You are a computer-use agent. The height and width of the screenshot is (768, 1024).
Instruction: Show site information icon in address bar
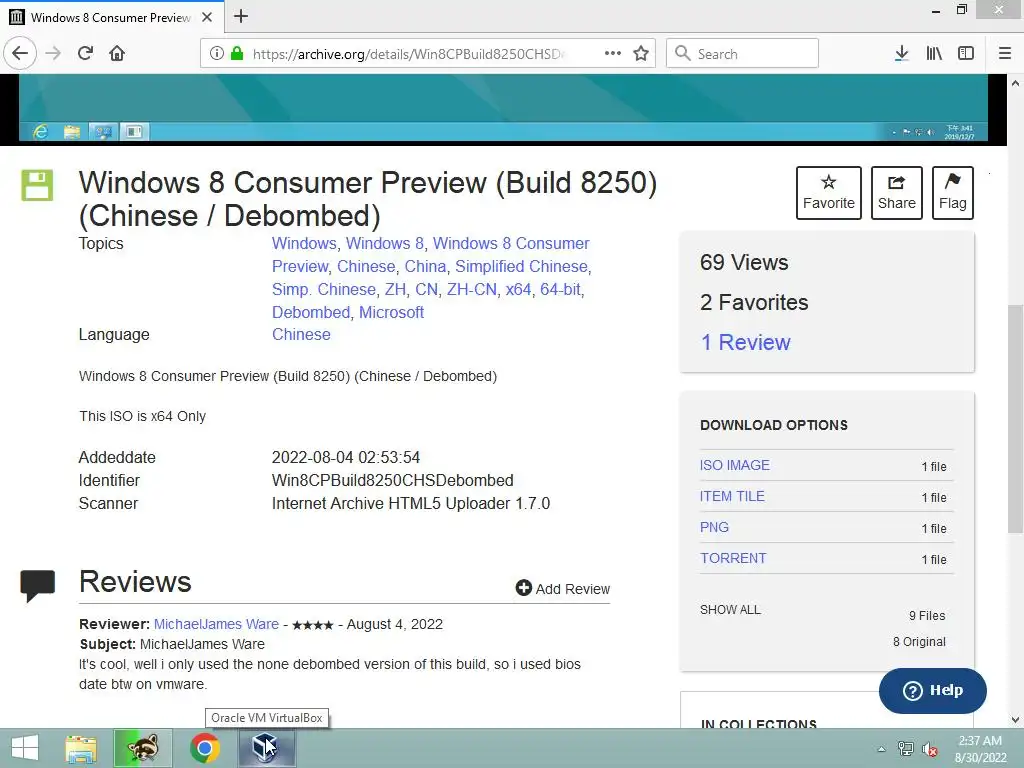point(216,54)
